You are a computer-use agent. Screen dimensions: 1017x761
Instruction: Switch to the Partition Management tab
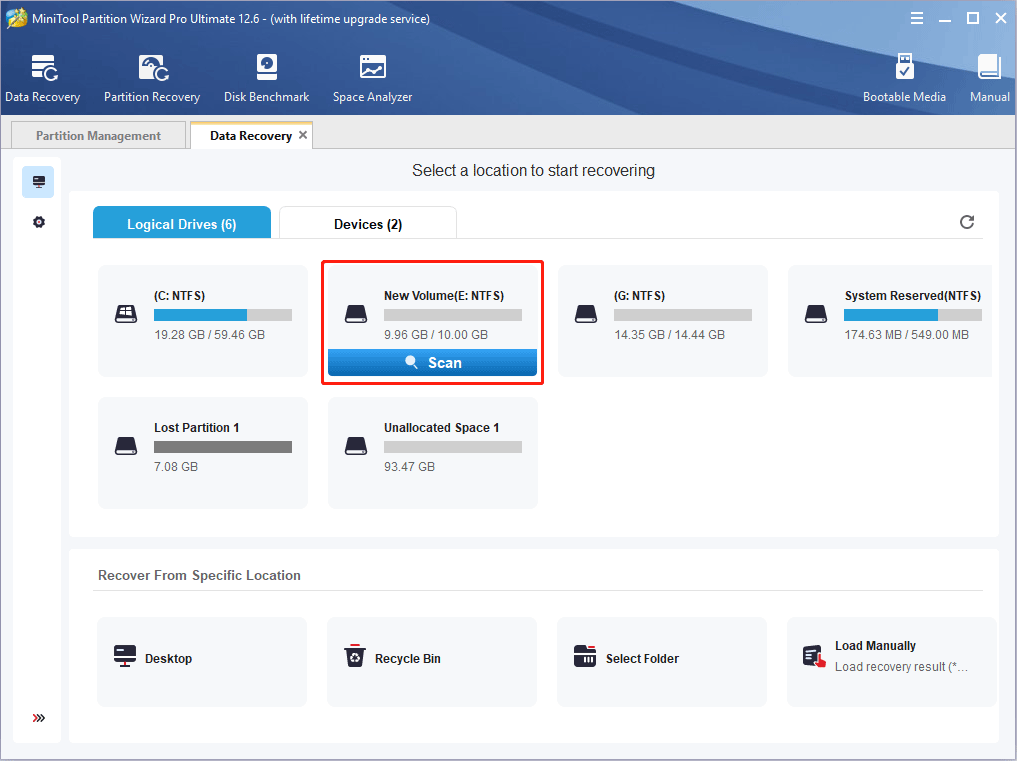(98, 136)
